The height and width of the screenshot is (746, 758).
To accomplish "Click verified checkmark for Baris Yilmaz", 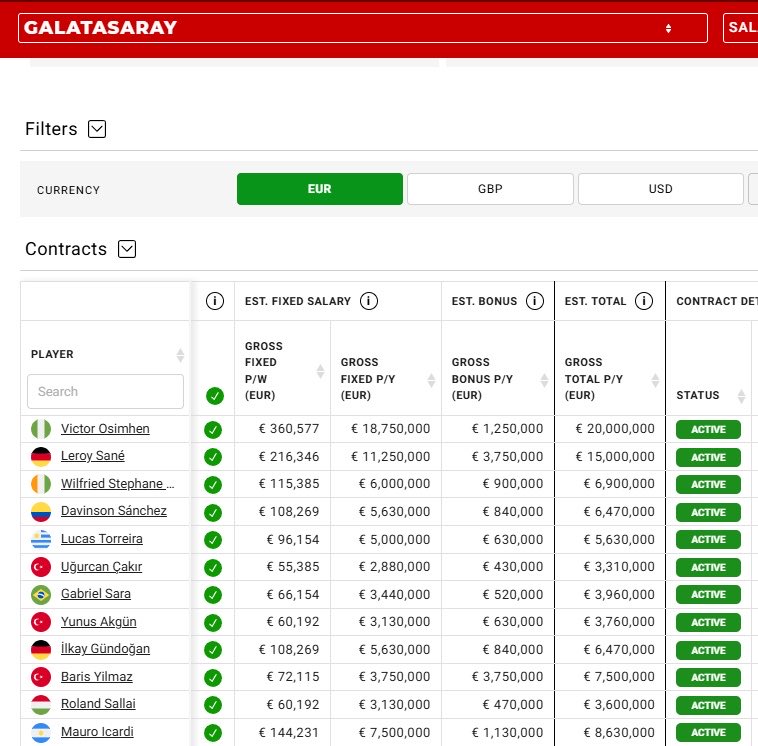I will click(x=213, y=678).
